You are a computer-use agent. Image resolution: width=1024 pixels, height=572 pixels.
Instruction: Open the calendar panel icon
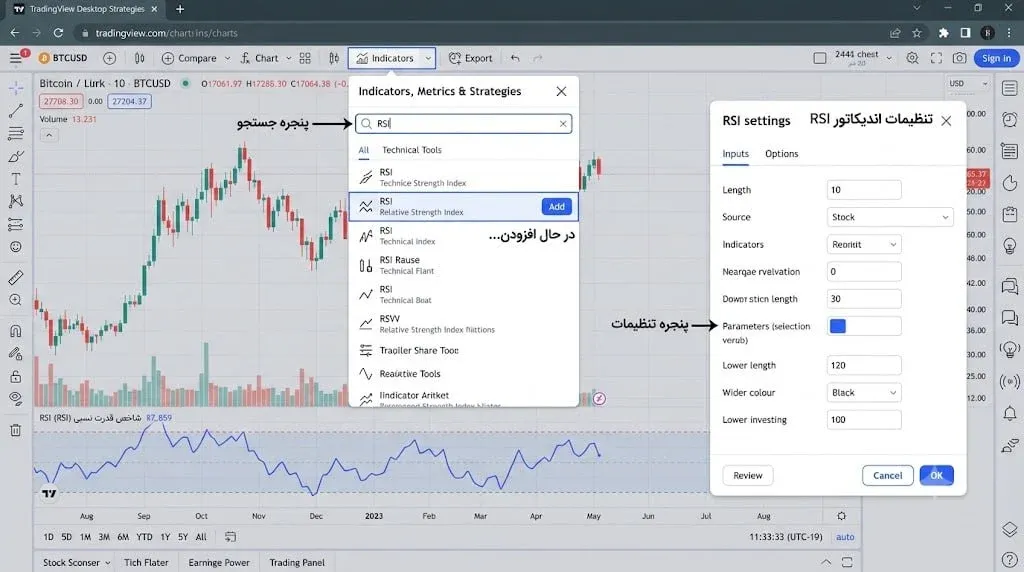[1010, 214]
